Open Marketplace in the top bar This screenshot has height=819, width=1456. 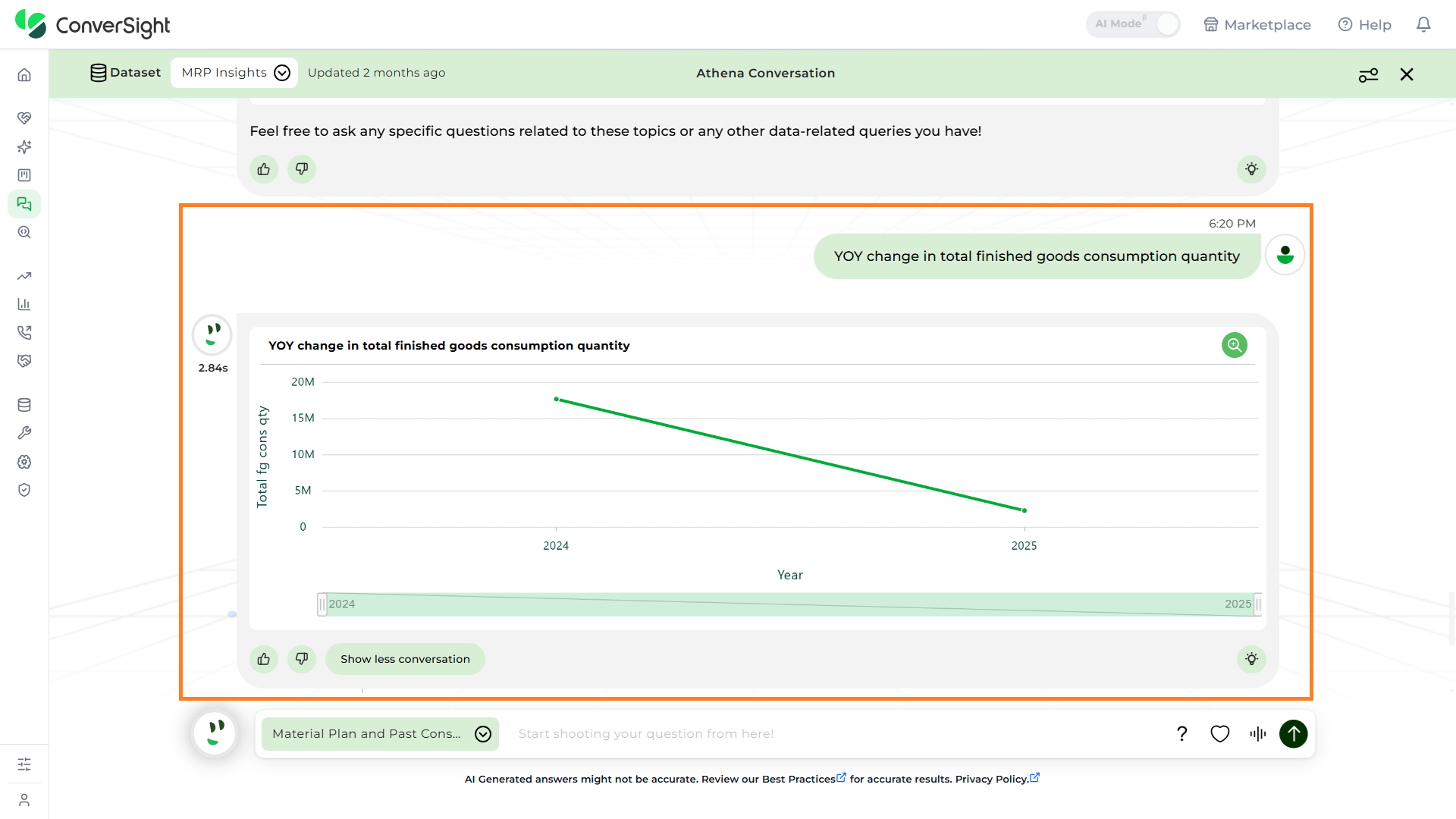click(x=1257, y=25)
